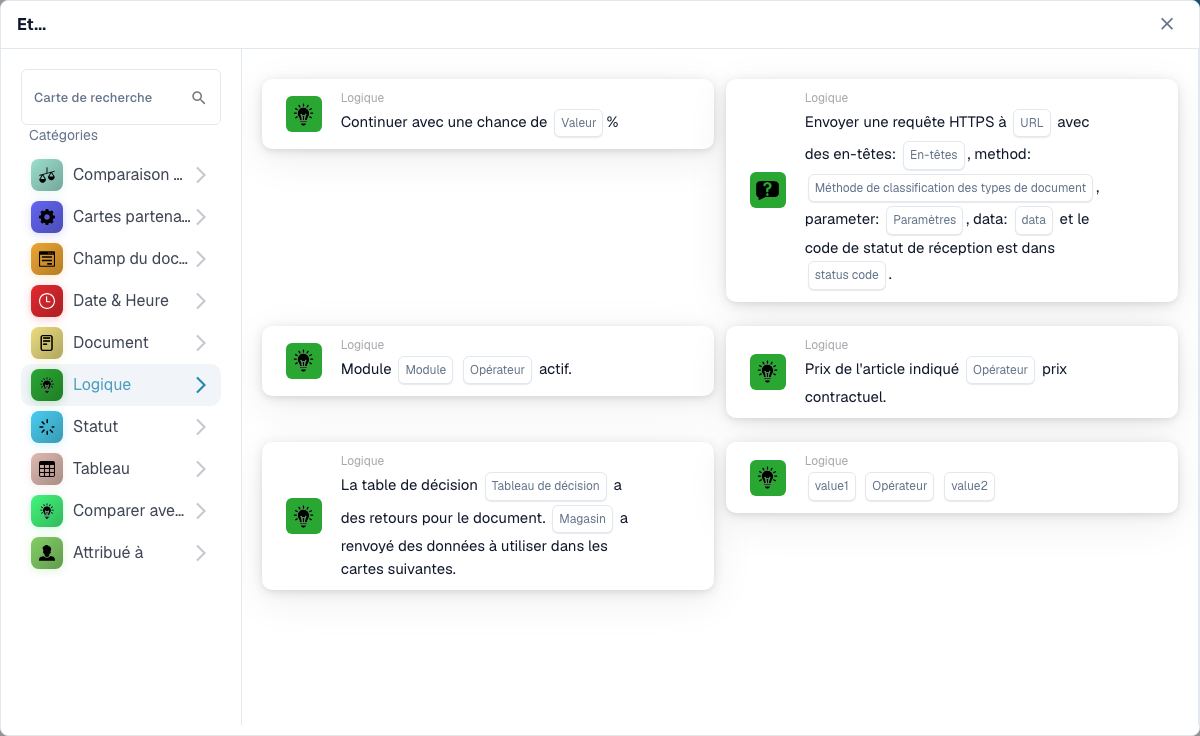Click the Date & Heure clock icon
This screenshot has height=736, width=1200.
47,301
